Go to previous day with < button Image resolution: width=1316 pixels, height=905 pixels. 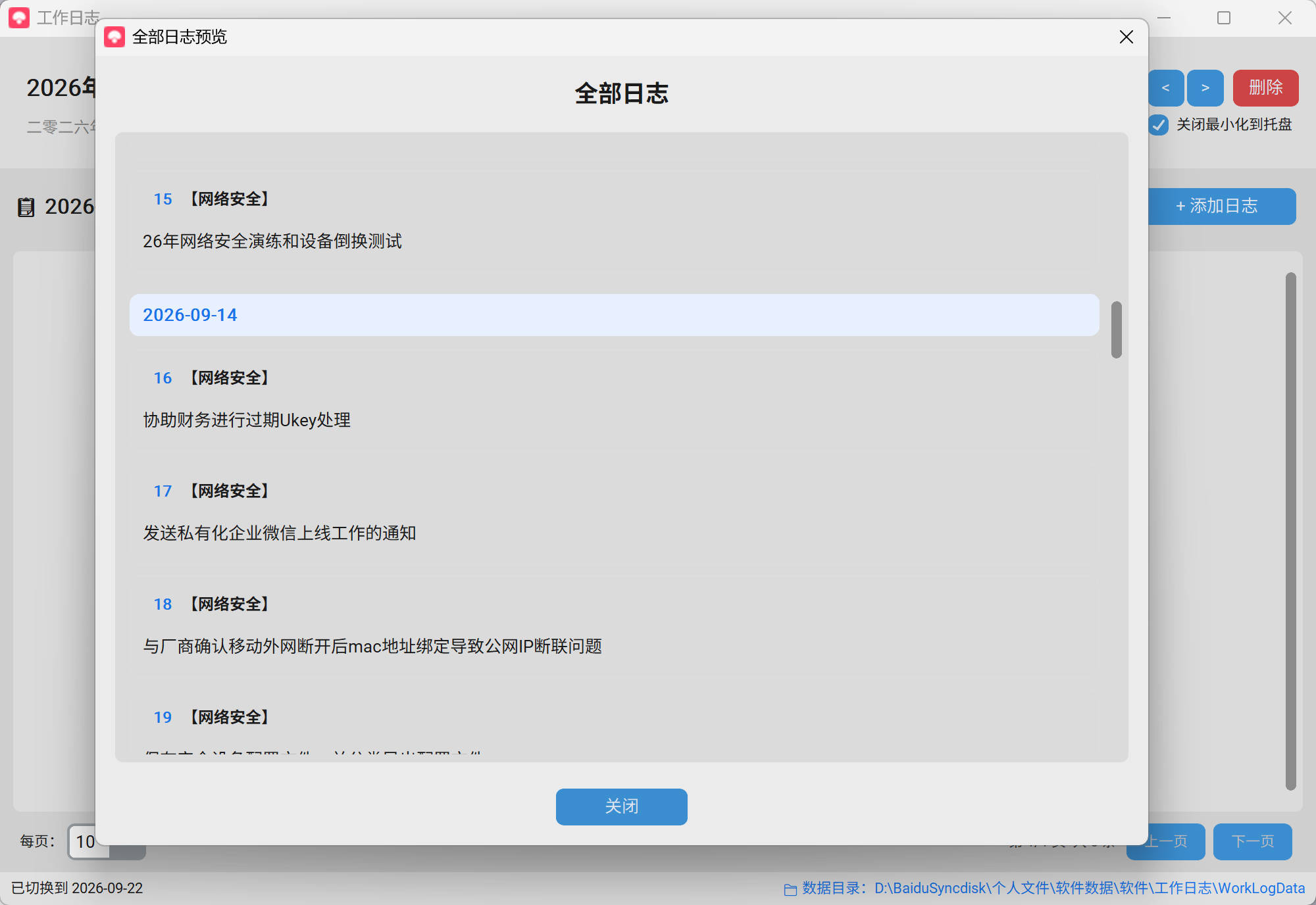tap(1166, 87)
